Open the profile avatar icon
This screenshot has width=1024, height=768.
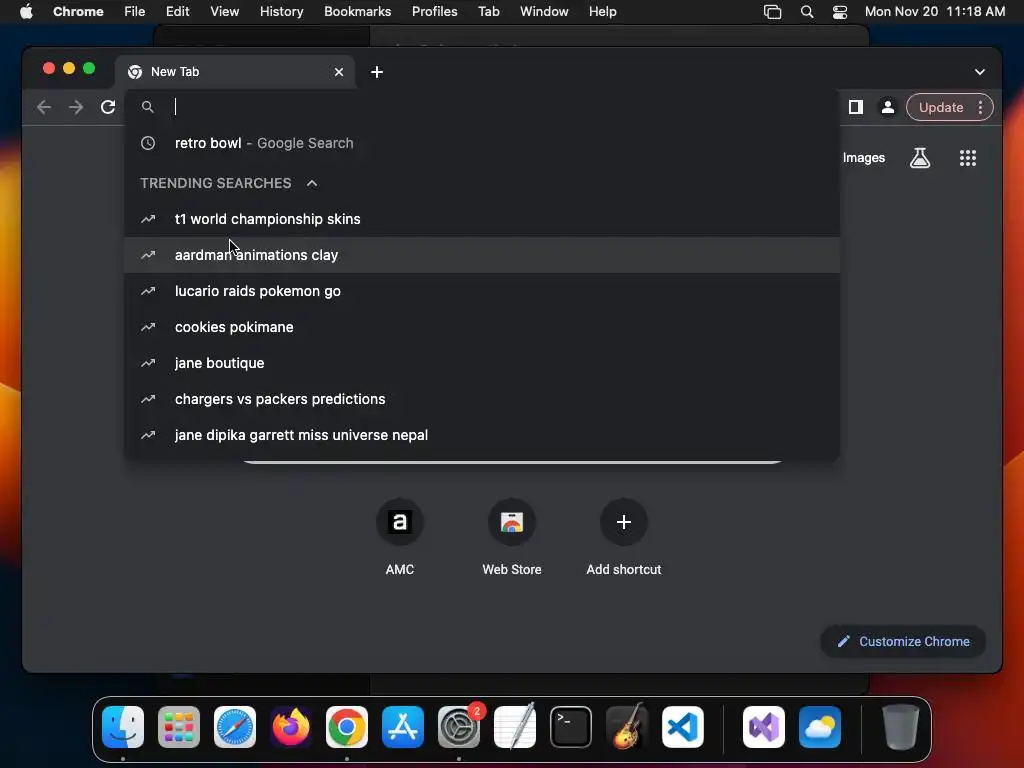[x=888, y=107]
